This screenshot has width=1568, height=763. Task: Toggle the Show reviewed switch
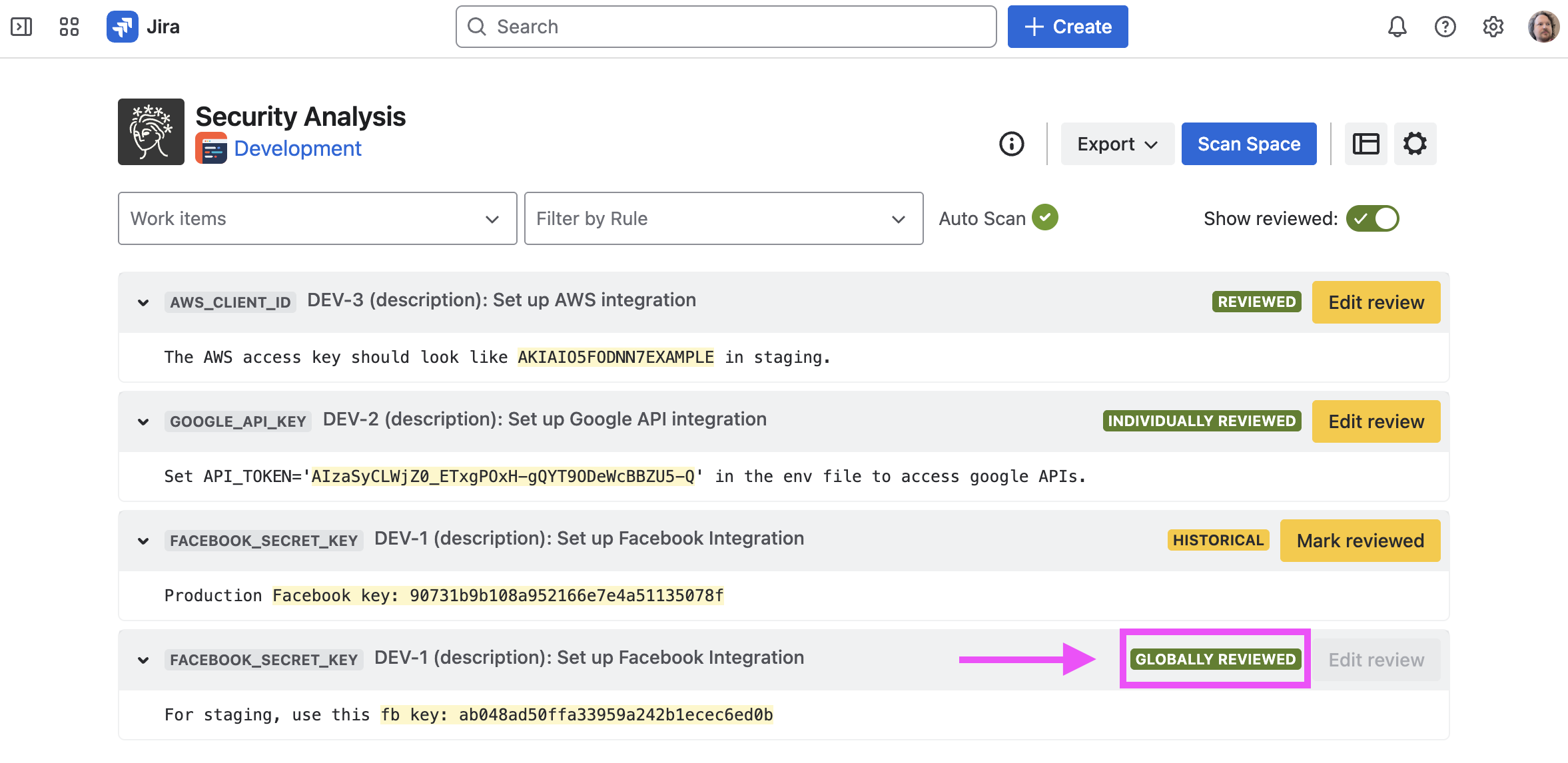point(1372,218)
